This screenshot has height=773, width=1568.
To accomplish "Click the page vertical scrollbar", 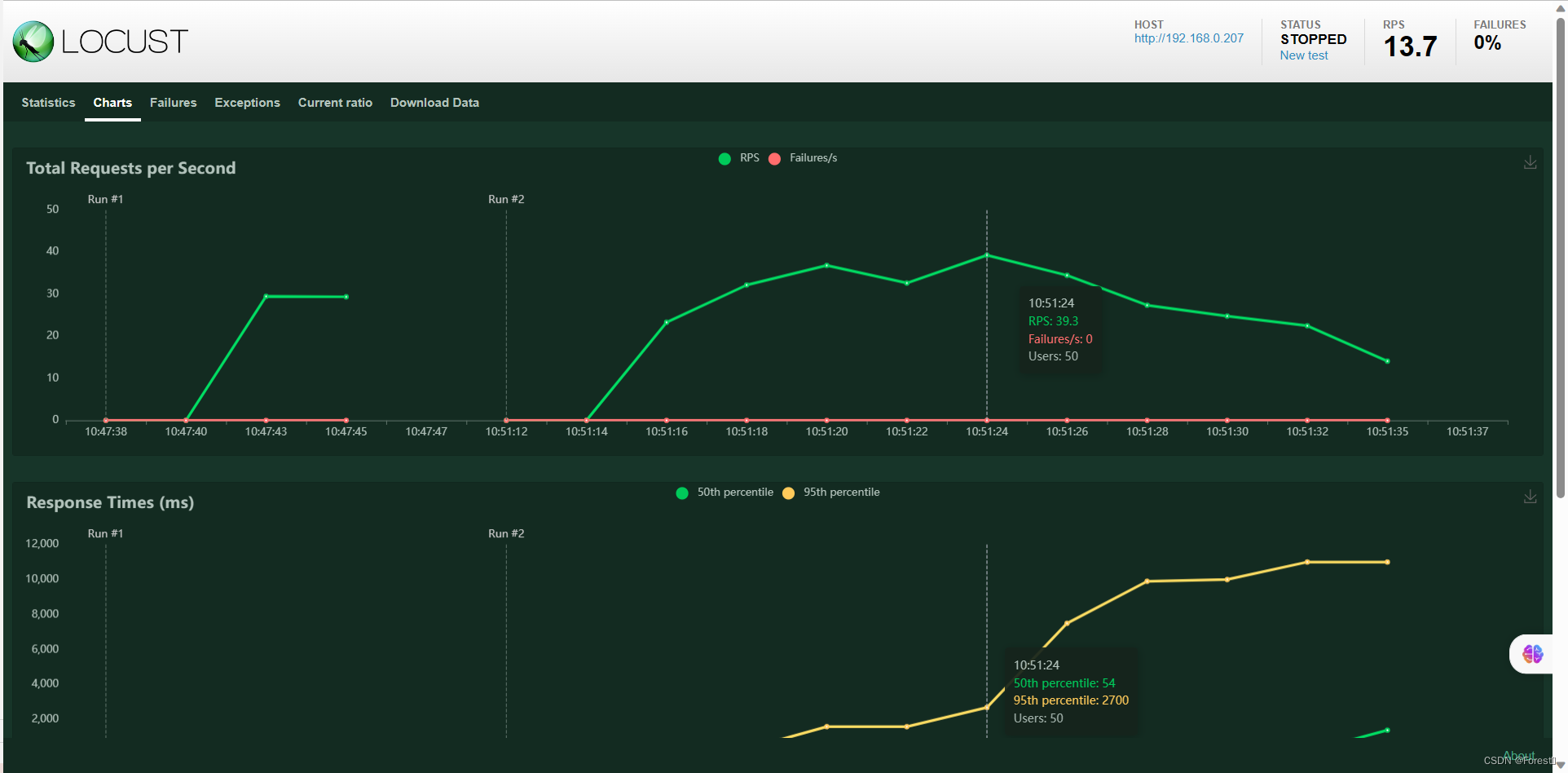I will pyautogui.click(x=1560, y=257).
